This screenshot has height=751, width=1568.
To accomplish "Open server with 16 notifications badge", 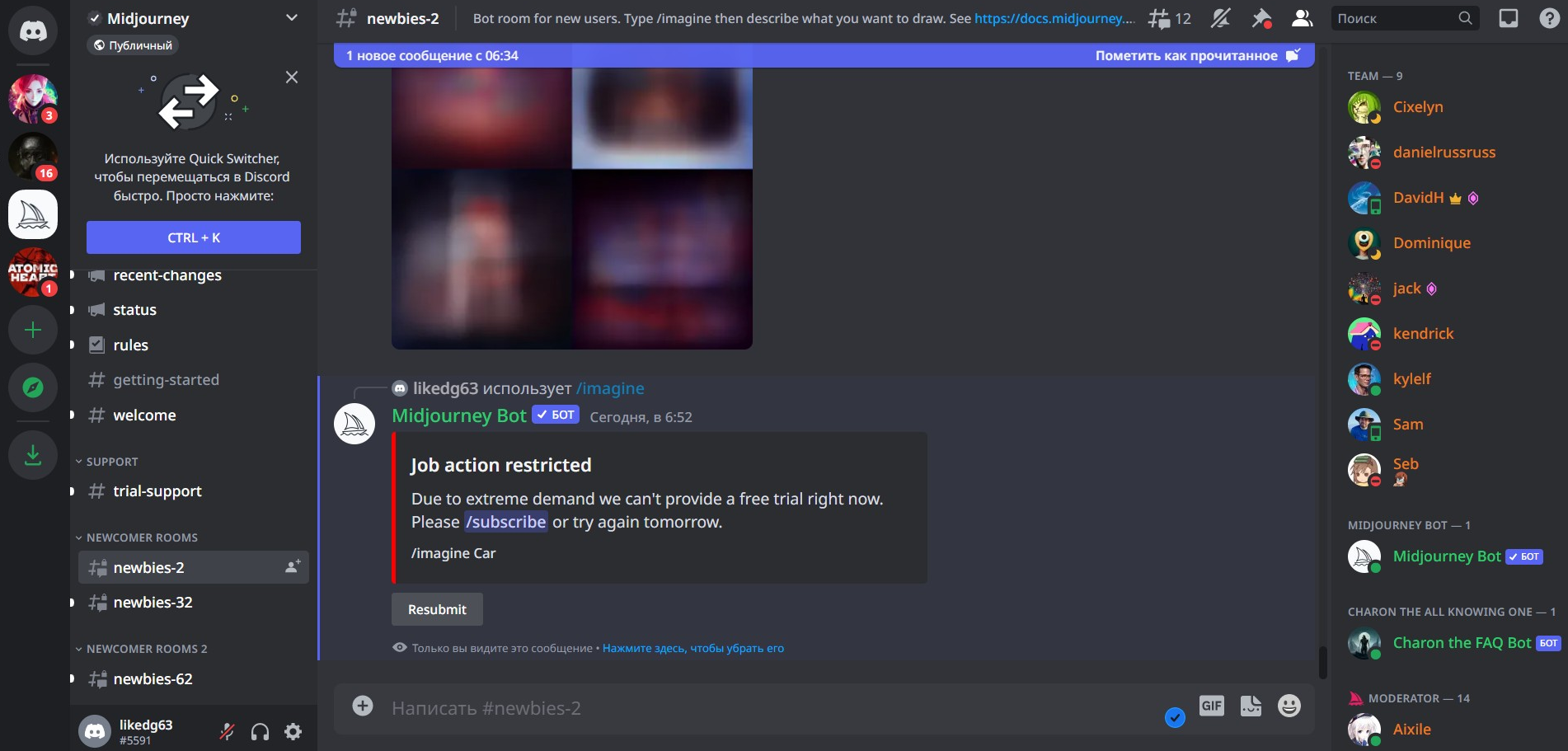I will coord(33,157).
